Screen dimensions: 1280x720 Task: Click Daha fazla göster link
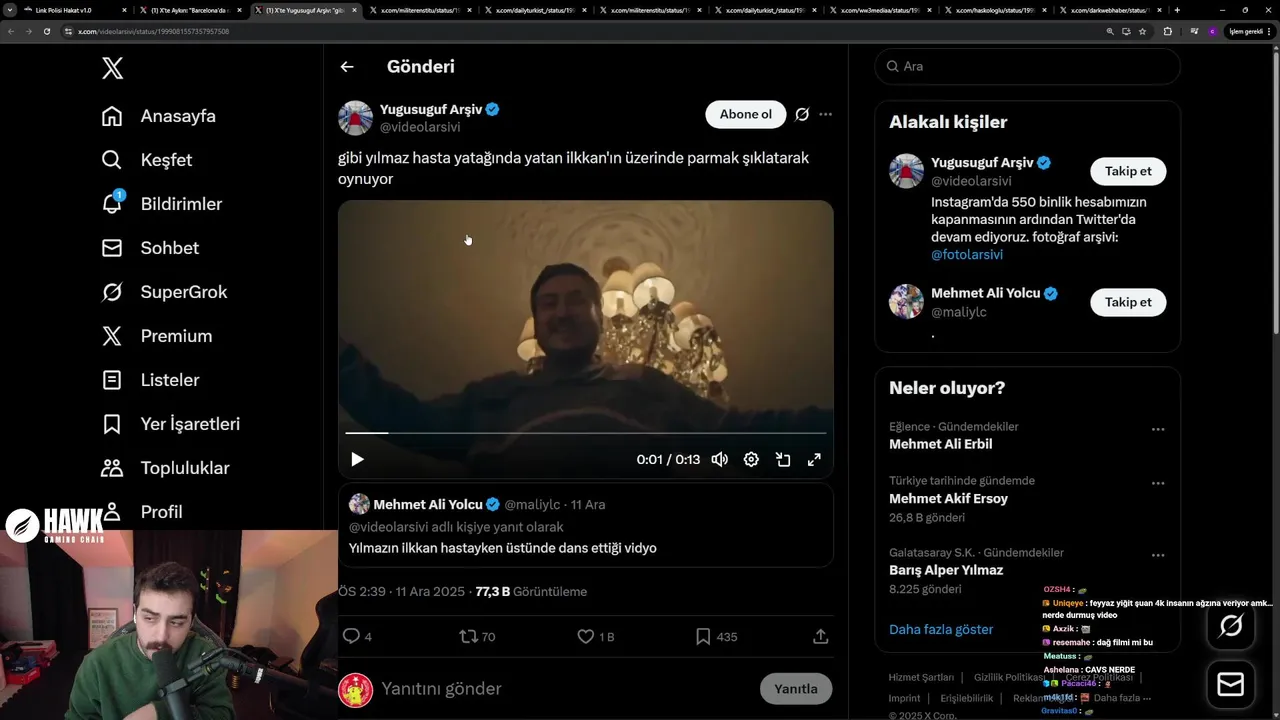[941, 630]
